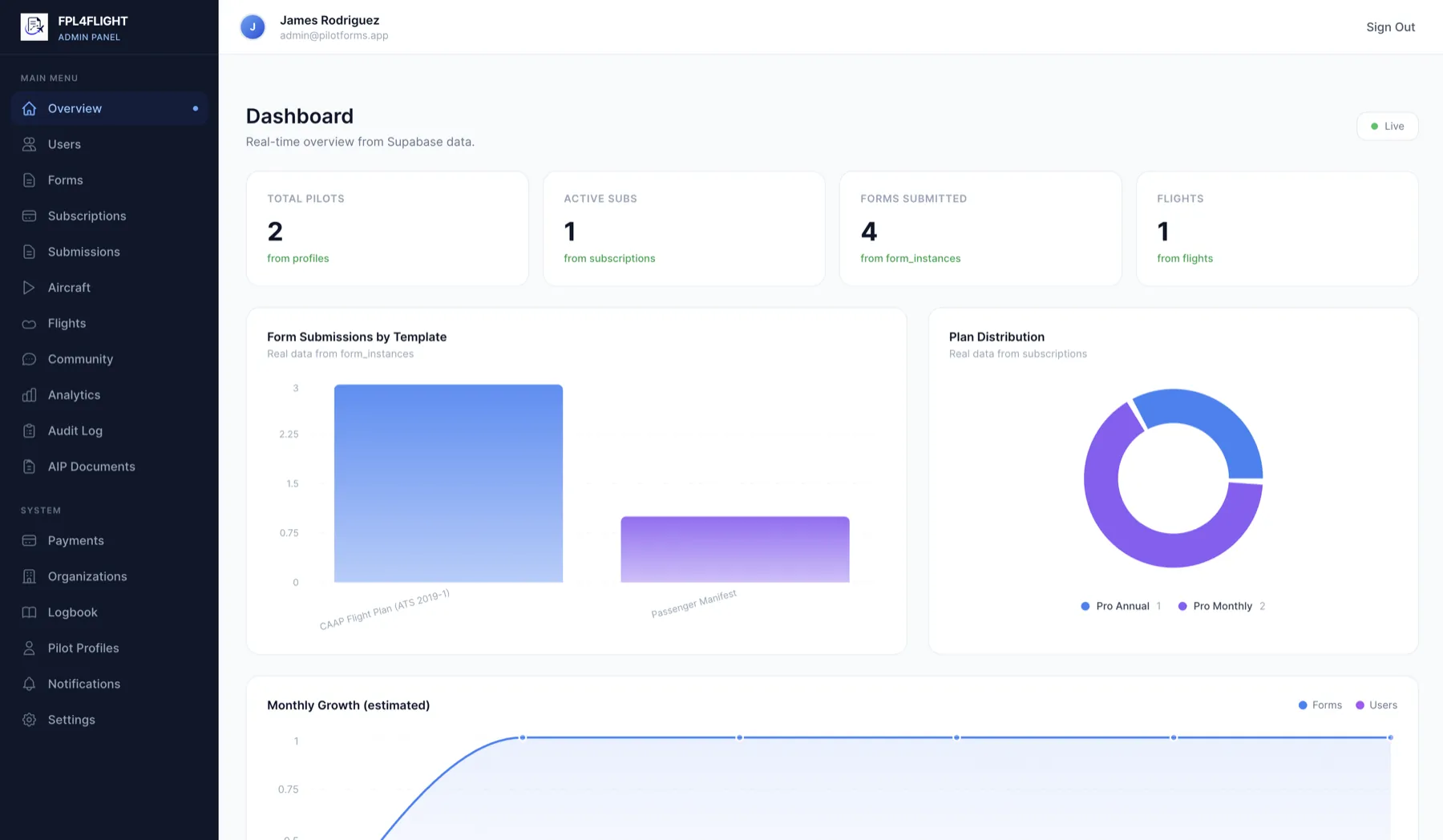Image resolution: width=1443 pixels, height=840 pixels.
Task: Open the Audit Log section
Action: (x=109, y=430)
